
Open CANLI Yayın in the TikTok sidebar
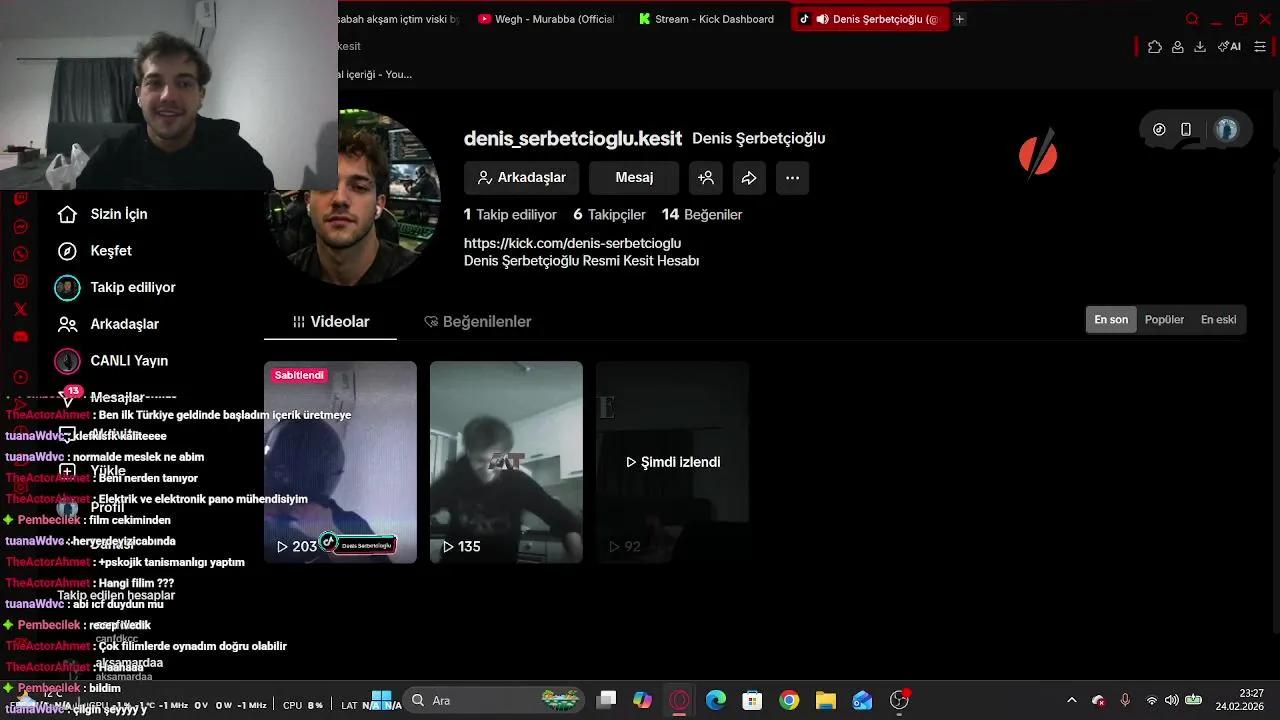111,361
